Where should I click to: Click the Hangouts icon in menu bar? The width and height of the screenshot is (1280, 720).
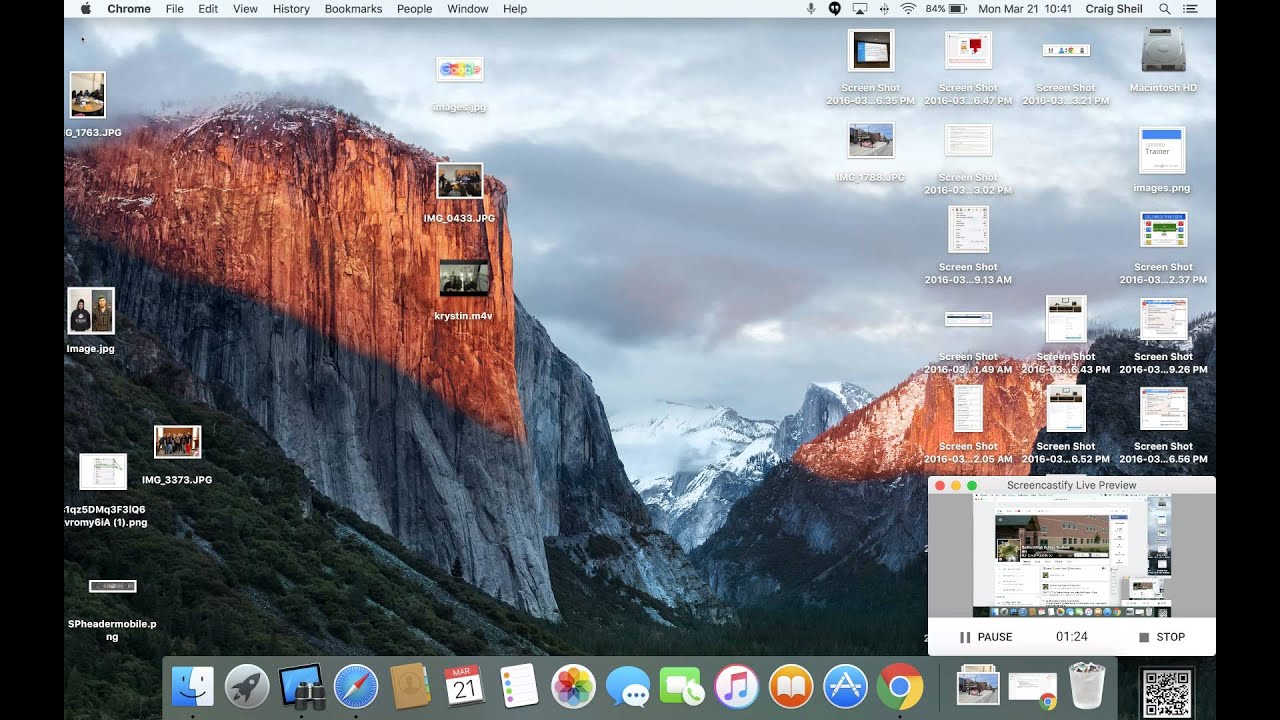pos(835,9)
